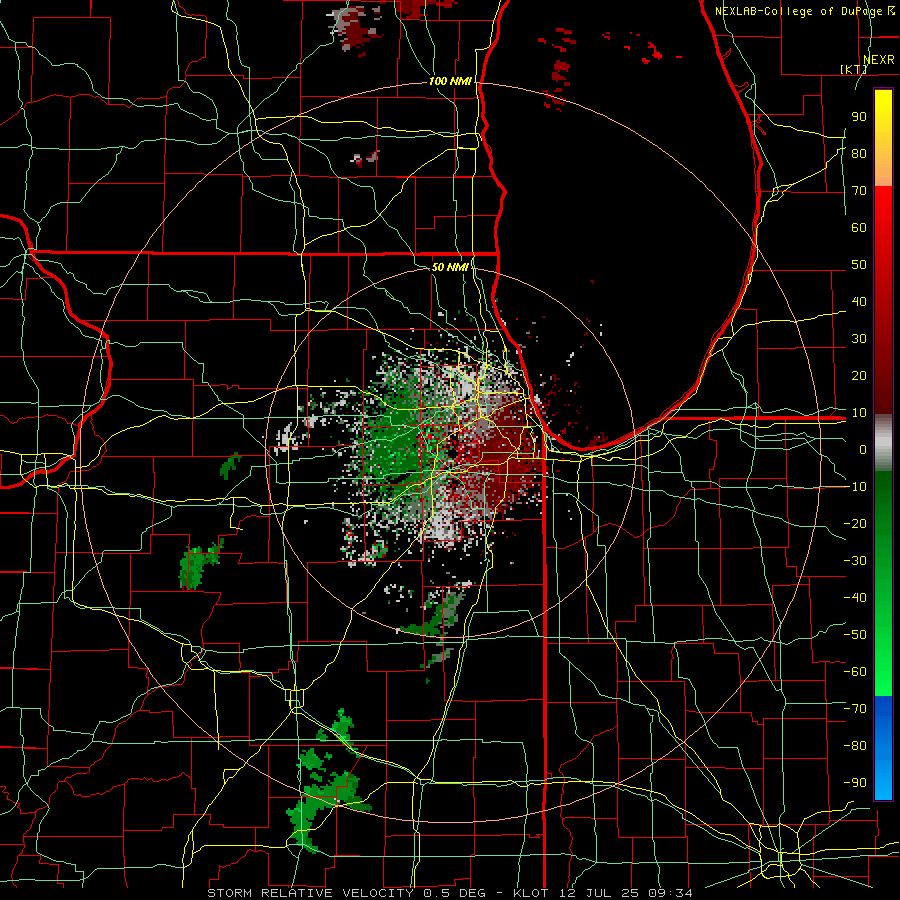Click the -50 scale value
The image size is (900, 900).
point(855,635)
